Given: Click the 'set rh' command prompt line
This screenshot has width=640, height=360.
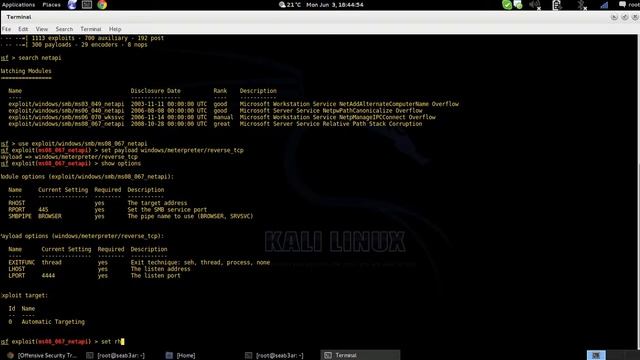Looking at the screenshot, I should coord(62,341).
